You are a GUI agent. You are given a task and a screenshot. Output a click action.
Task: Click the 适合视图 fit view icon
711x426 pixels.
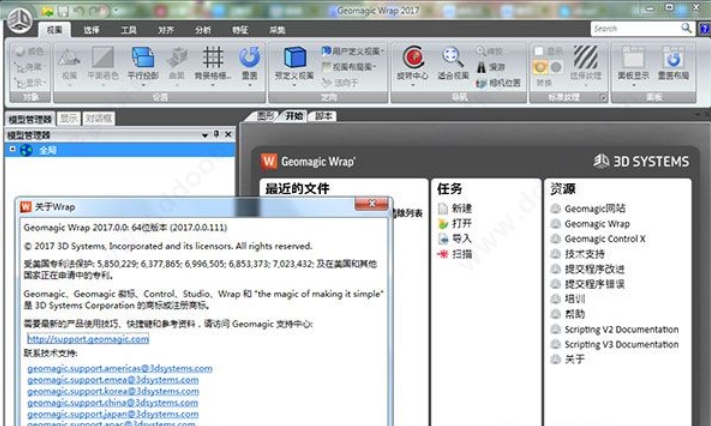pos(452,58)
